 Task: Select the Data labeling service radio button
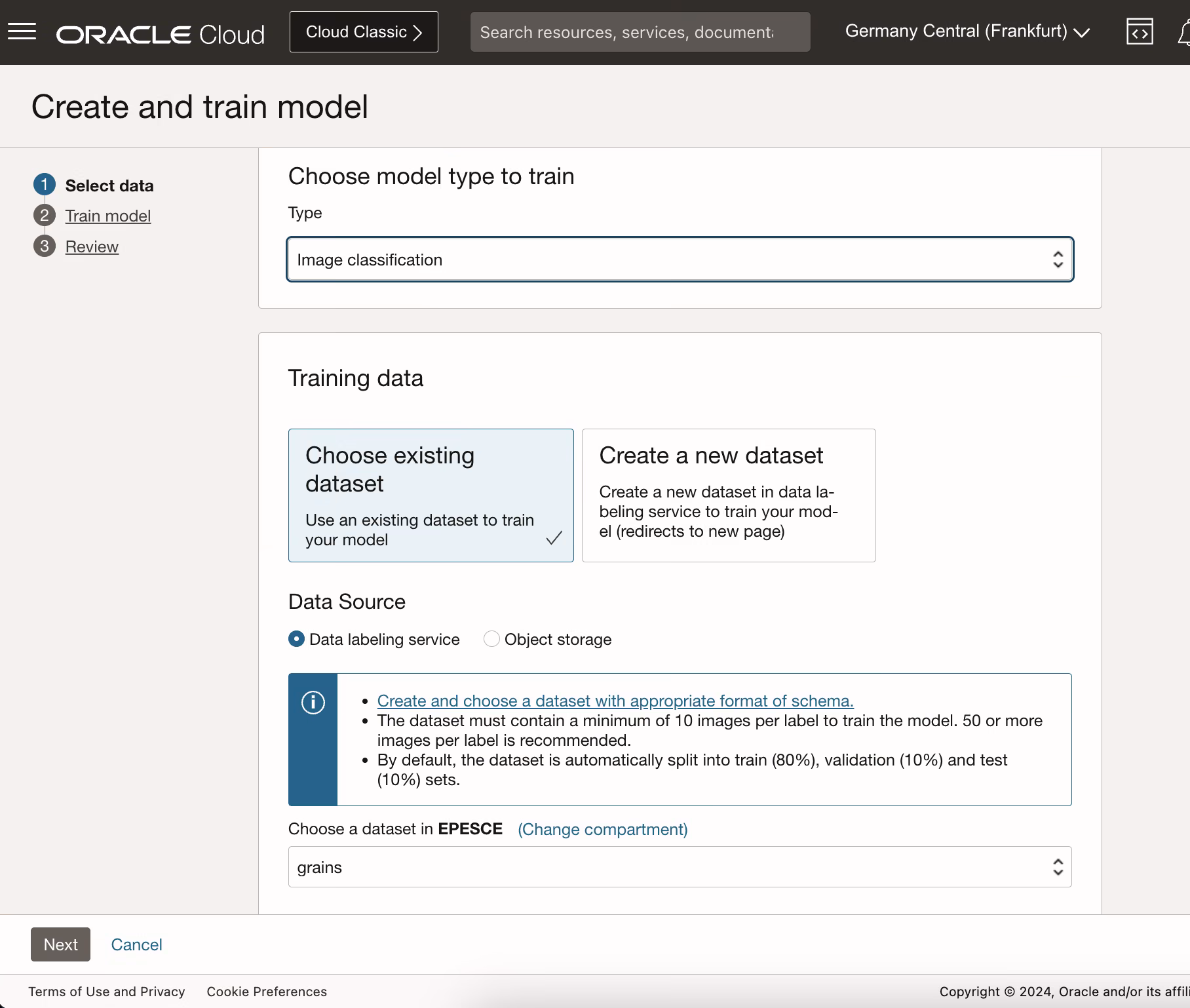297,639
